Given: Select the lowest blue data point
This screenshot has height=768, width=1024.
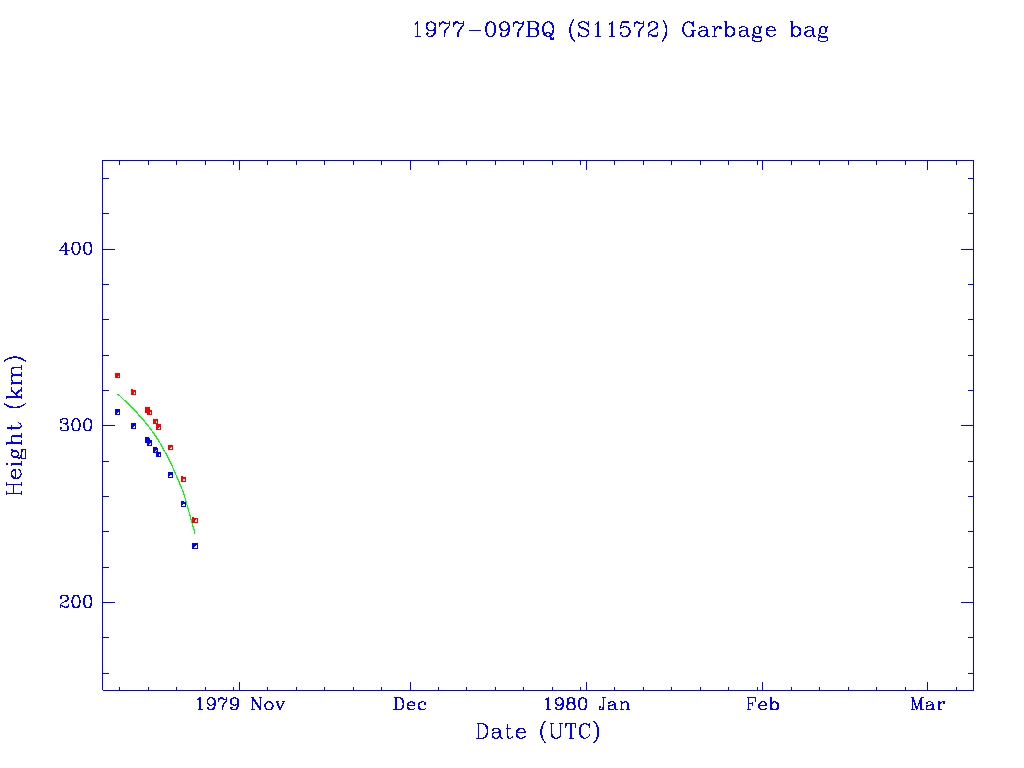Looking at the screenshot, I should tap(195, 546).
